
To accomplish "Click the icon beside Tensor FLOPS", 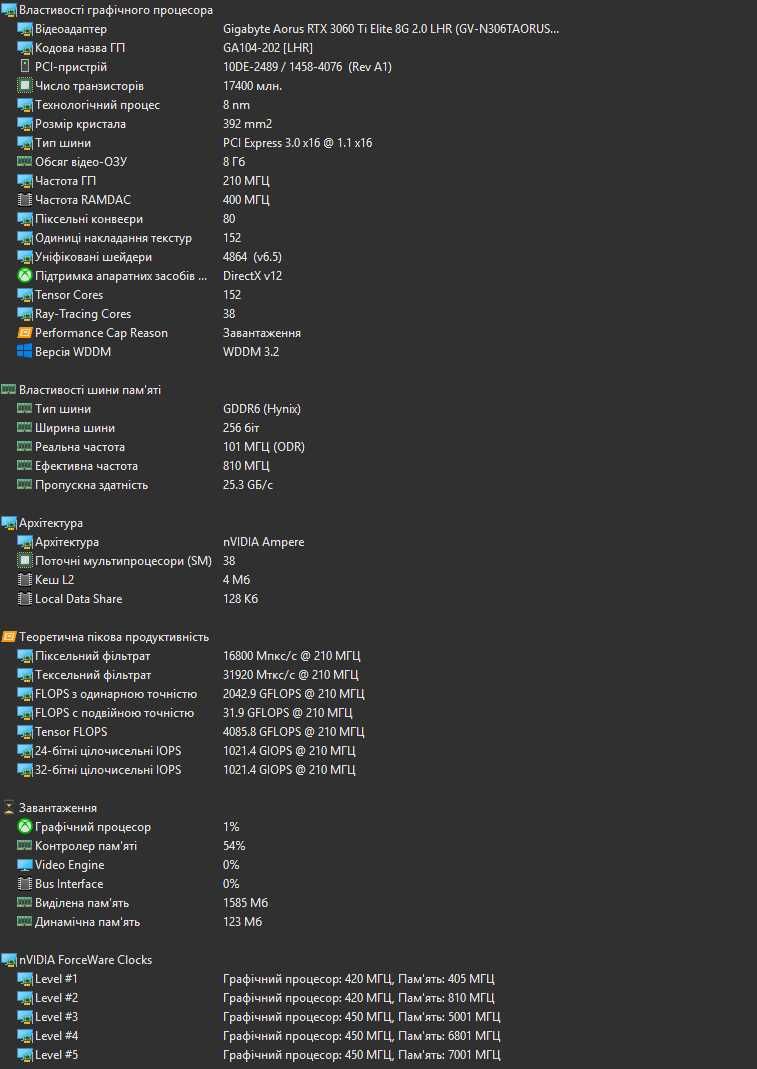I will click(x=25, y=732).
